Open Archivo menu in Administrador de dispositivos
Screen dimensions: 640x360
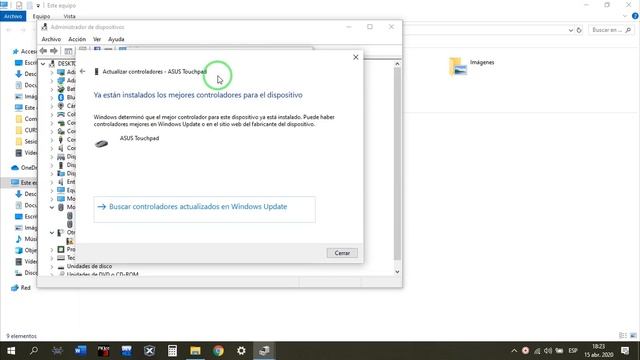51,39
